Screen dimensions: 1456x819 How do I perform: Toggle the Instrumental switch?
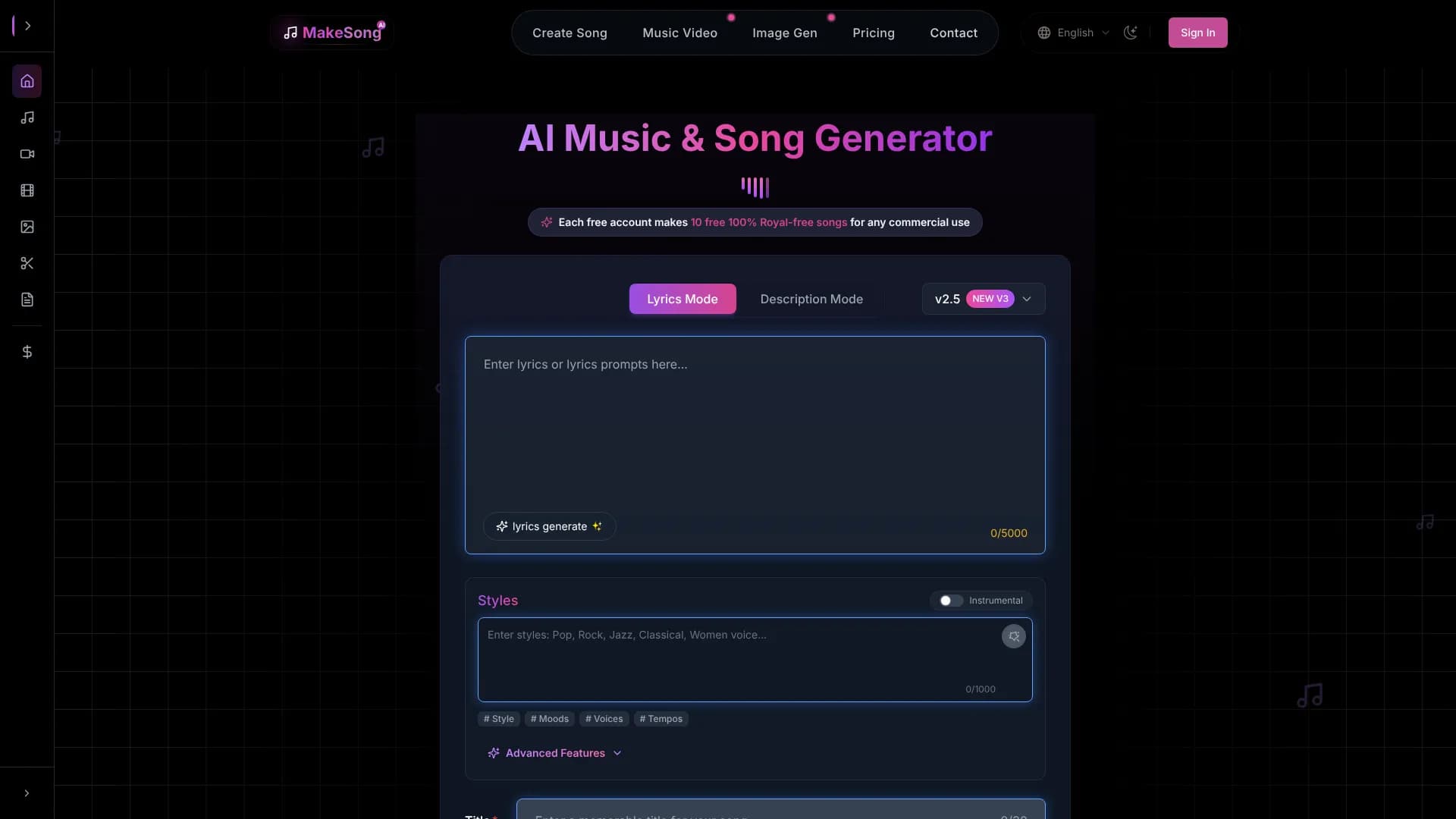coord(951,601)
